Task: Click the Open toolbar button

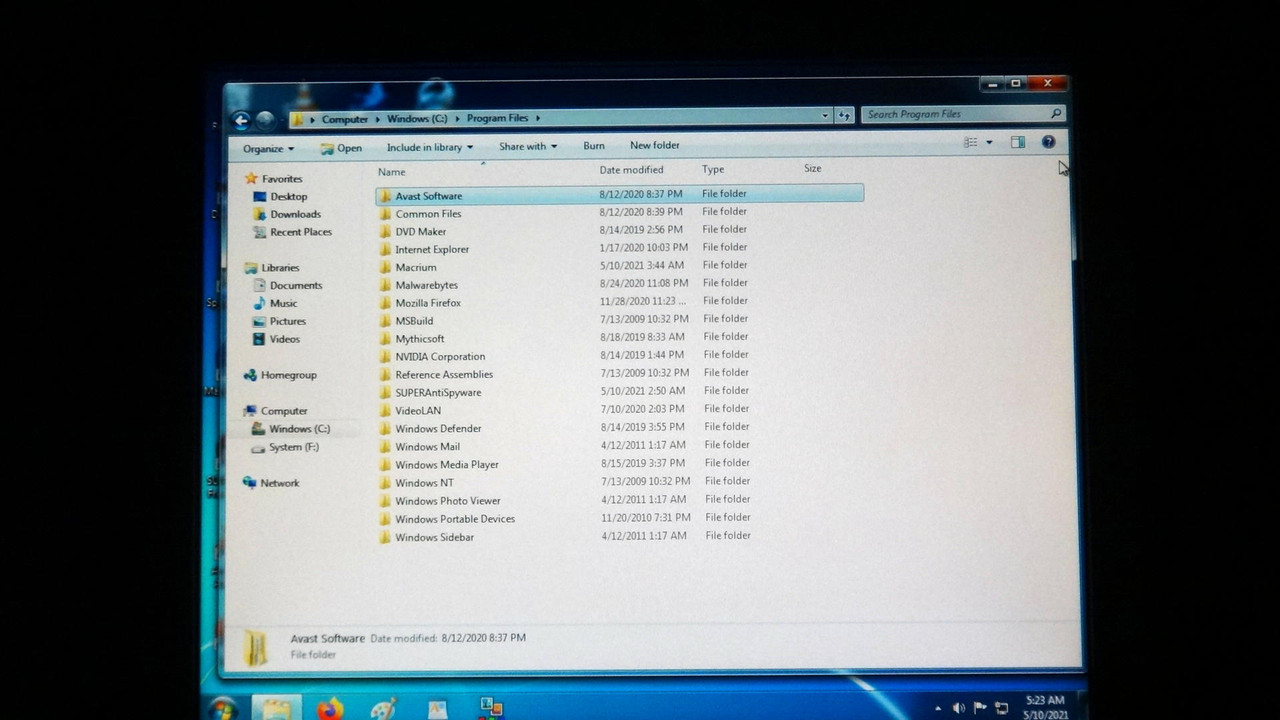Action: tap(341, 148)
